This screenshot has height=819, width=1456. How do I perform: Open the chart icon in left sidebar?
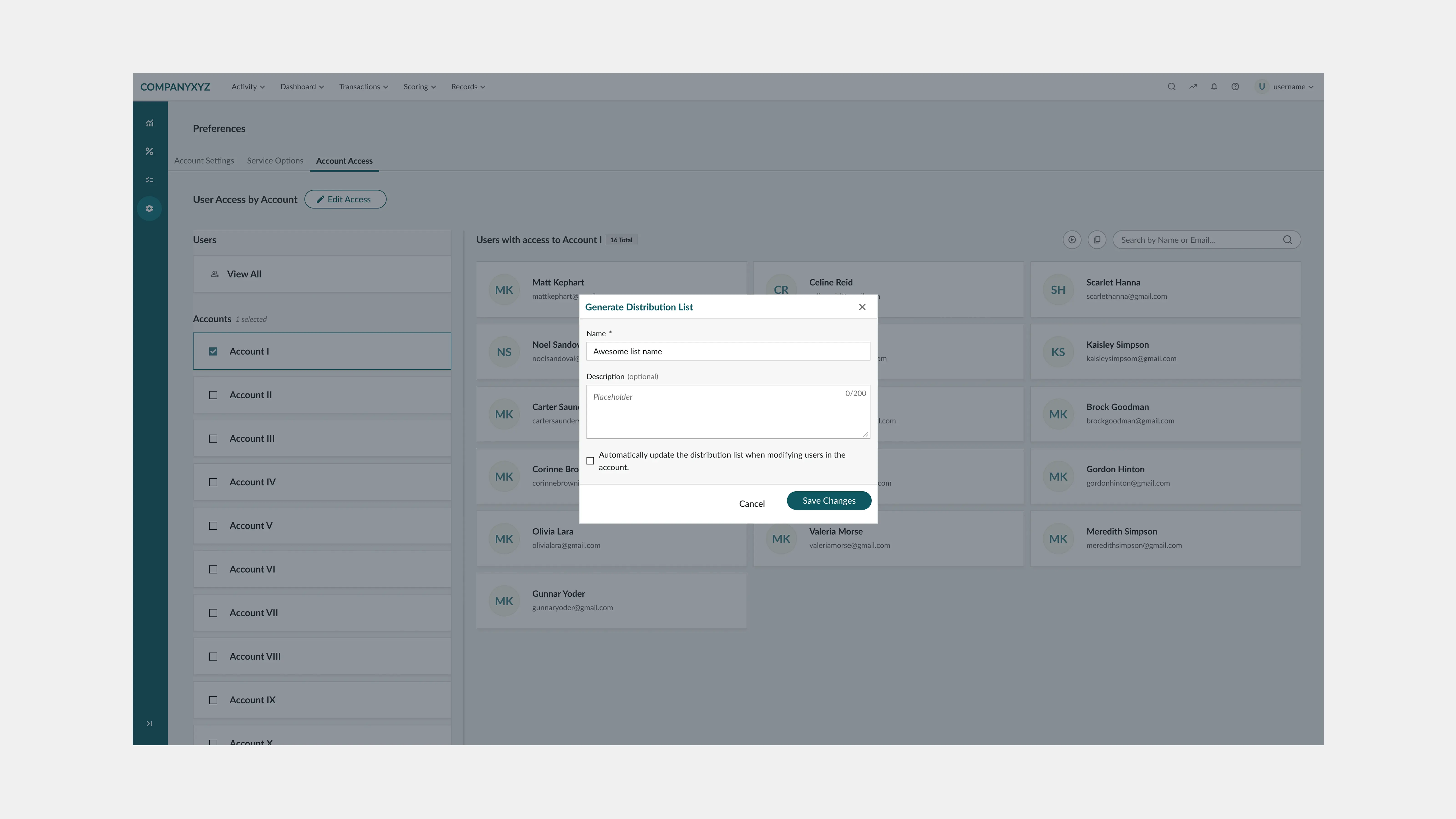(149, 123)
